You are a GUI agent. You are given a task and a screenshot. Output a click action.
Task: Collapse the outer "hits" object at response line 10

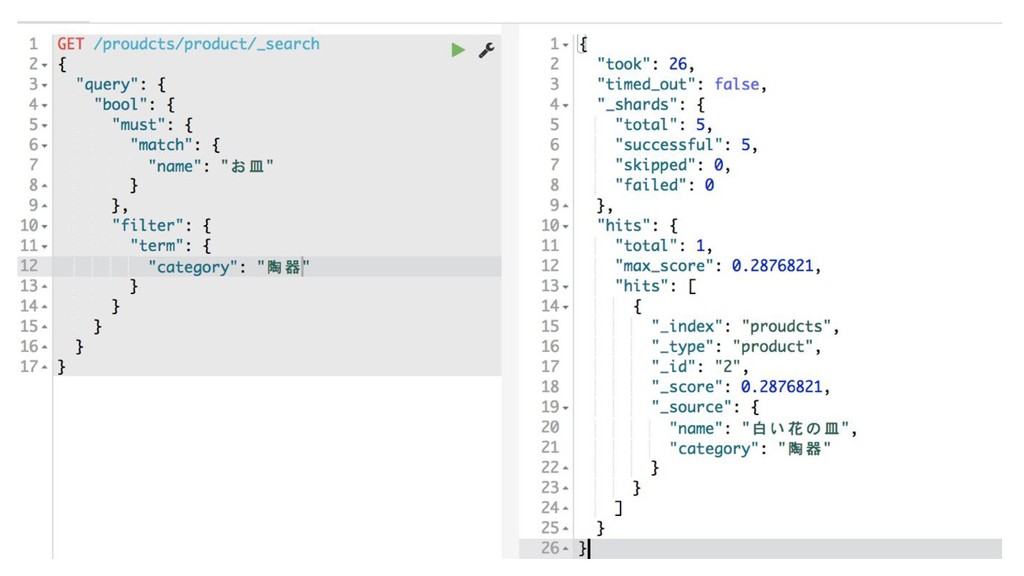566,227
